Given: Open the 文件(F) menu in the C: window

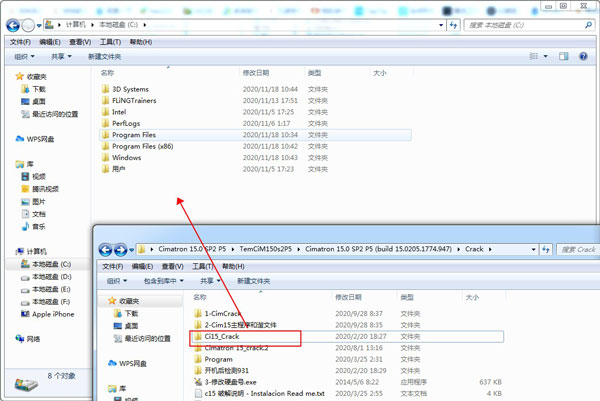Looking at the screenshot, I should [x=20, y=42].
